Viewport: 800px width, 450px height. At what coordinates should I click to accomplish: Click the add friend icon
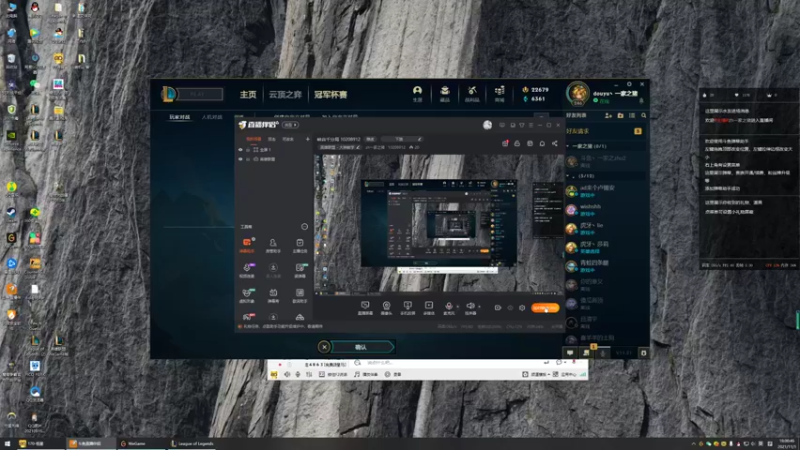point(608,116)
